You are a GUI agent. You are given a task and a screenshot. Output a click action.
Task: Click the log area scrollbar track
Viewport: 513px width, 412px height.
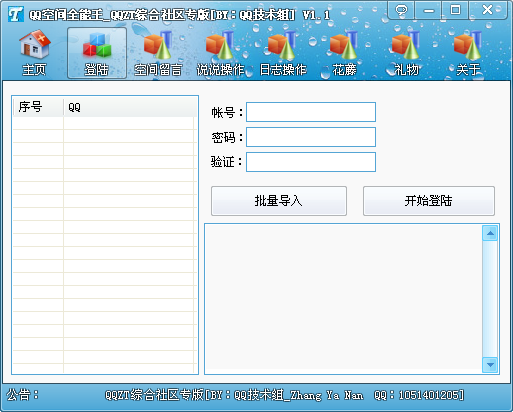490,299
